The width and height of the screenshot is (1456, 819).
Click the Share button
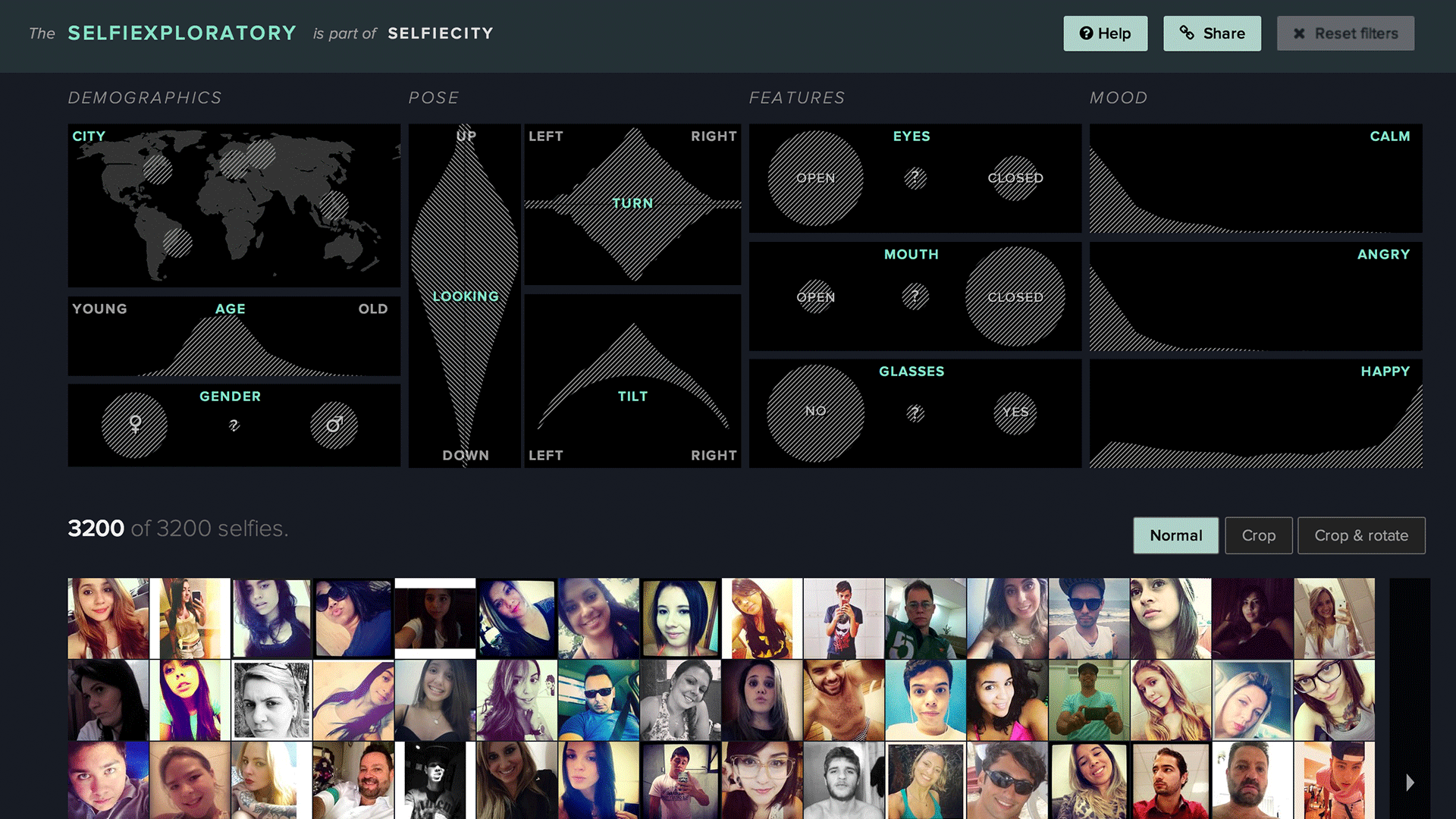pyautogui.click(x=1212, y=33)
